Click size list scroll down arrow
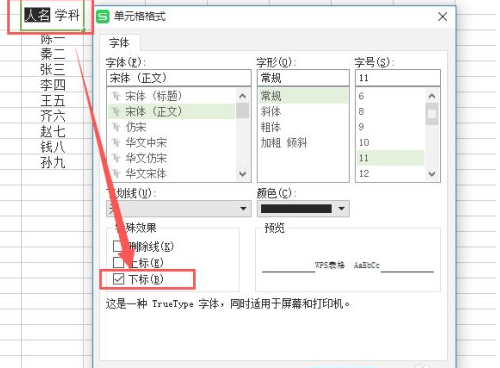 coord(432,174)
